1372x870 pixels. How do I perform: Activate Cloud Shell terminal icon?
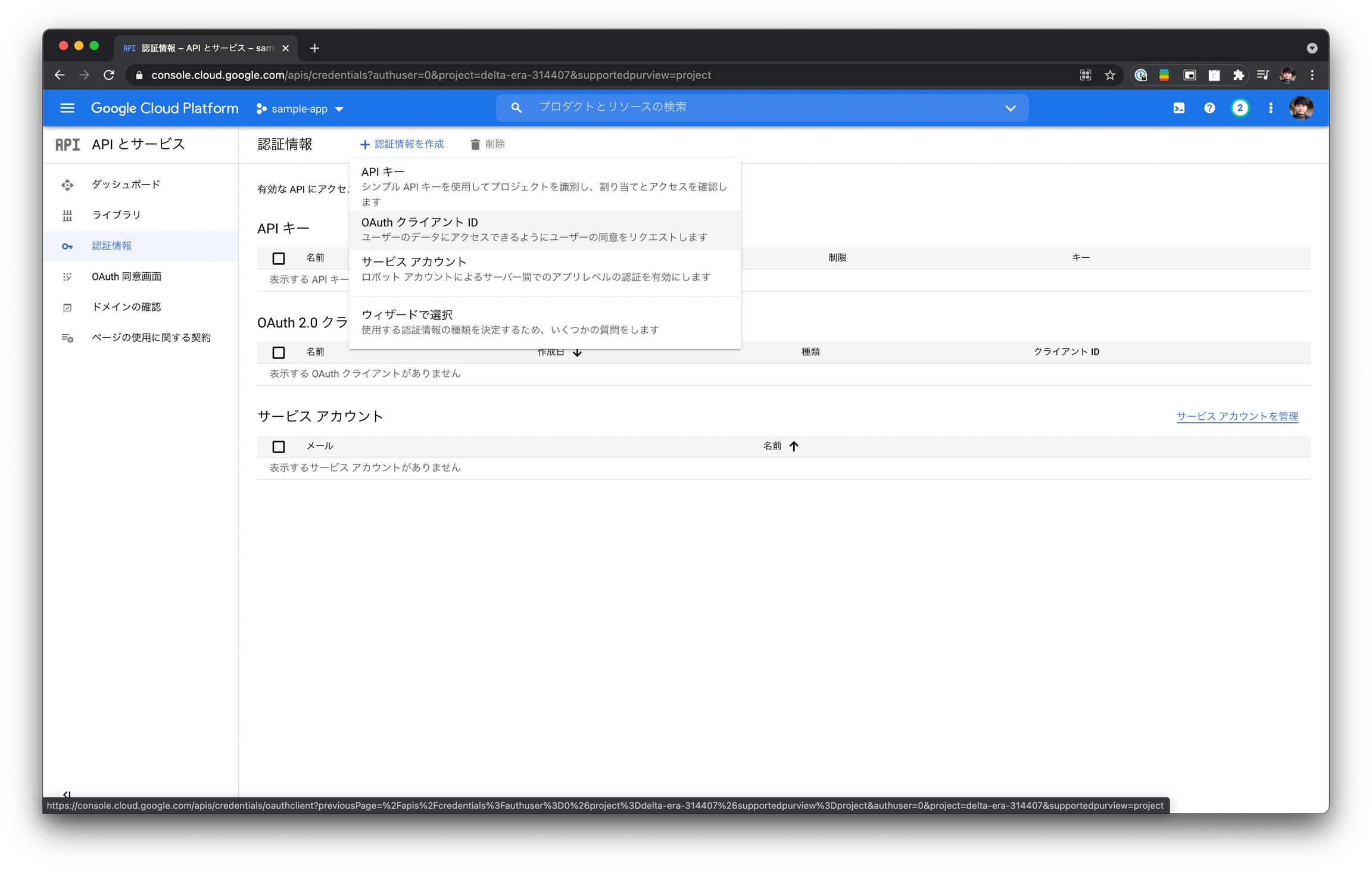pos(1178,108)
